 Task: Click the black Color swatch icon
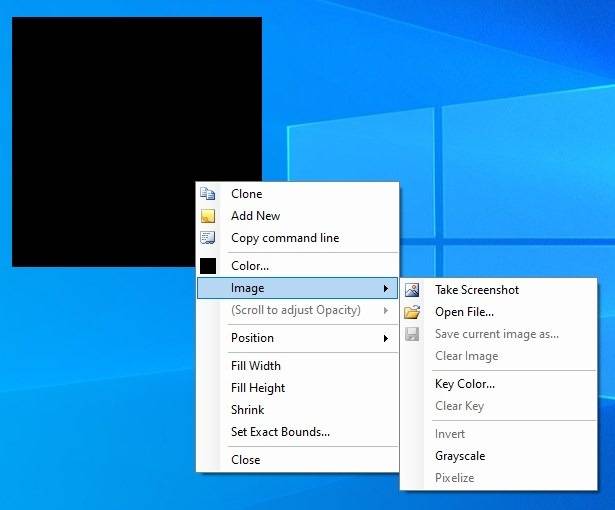pos(207,266)
